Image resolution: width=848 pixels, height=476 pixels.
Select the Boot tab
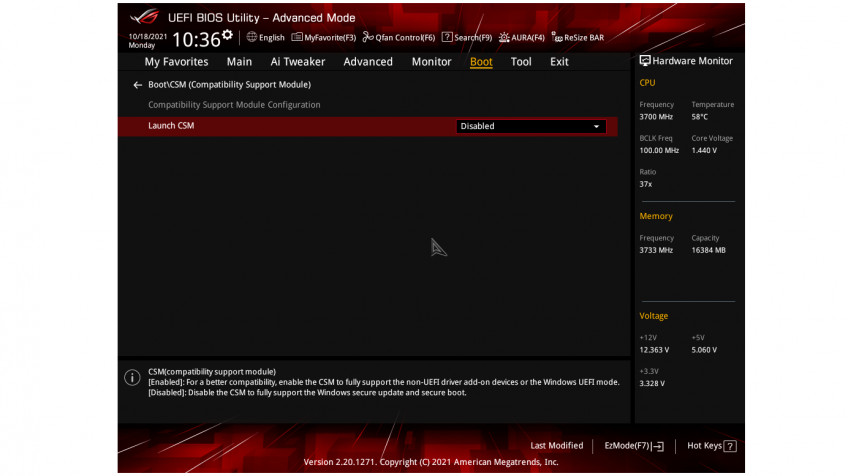click(x=481, y=62)
